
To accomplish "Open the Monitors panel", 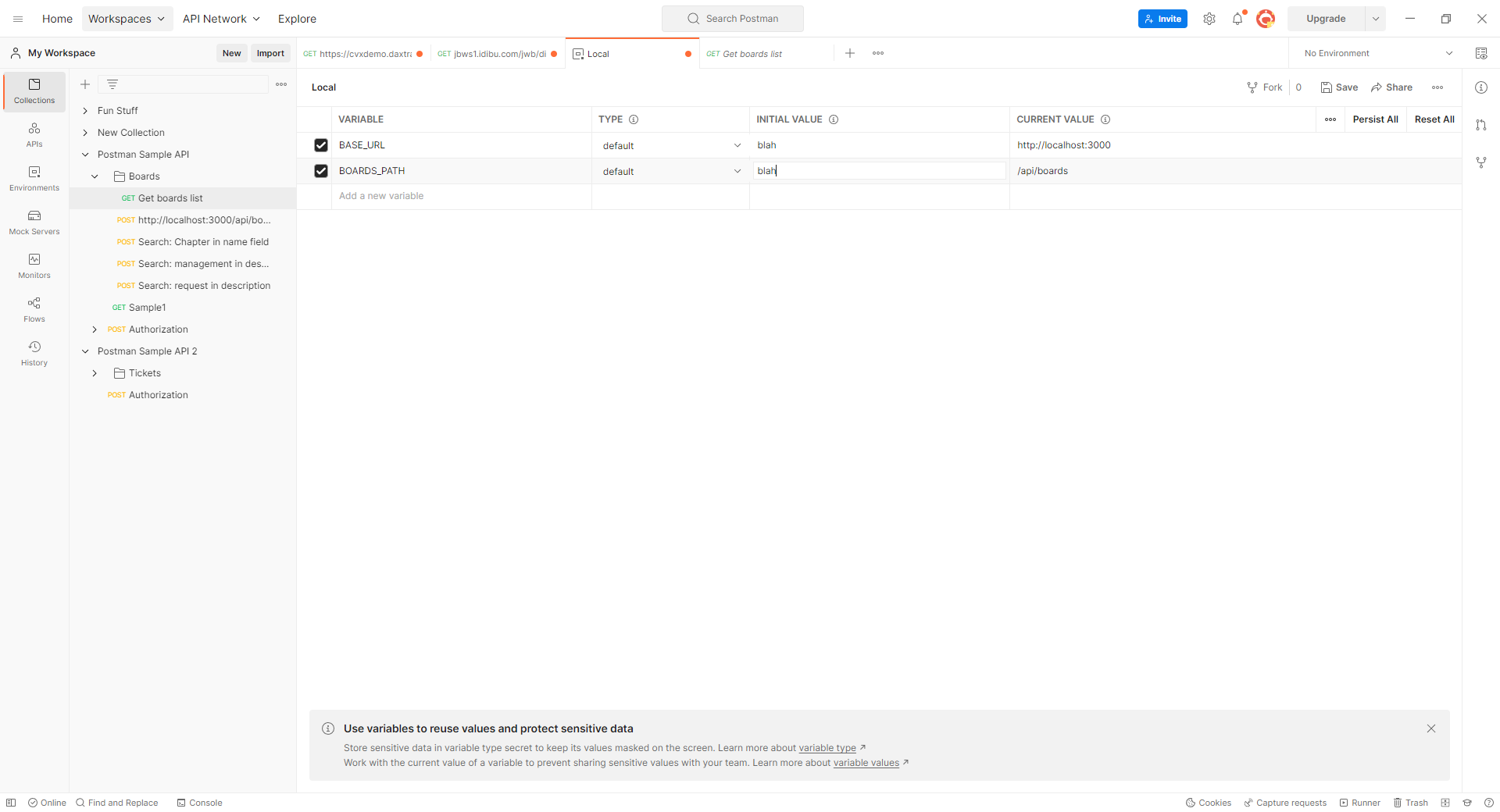I will pos(34,266).
